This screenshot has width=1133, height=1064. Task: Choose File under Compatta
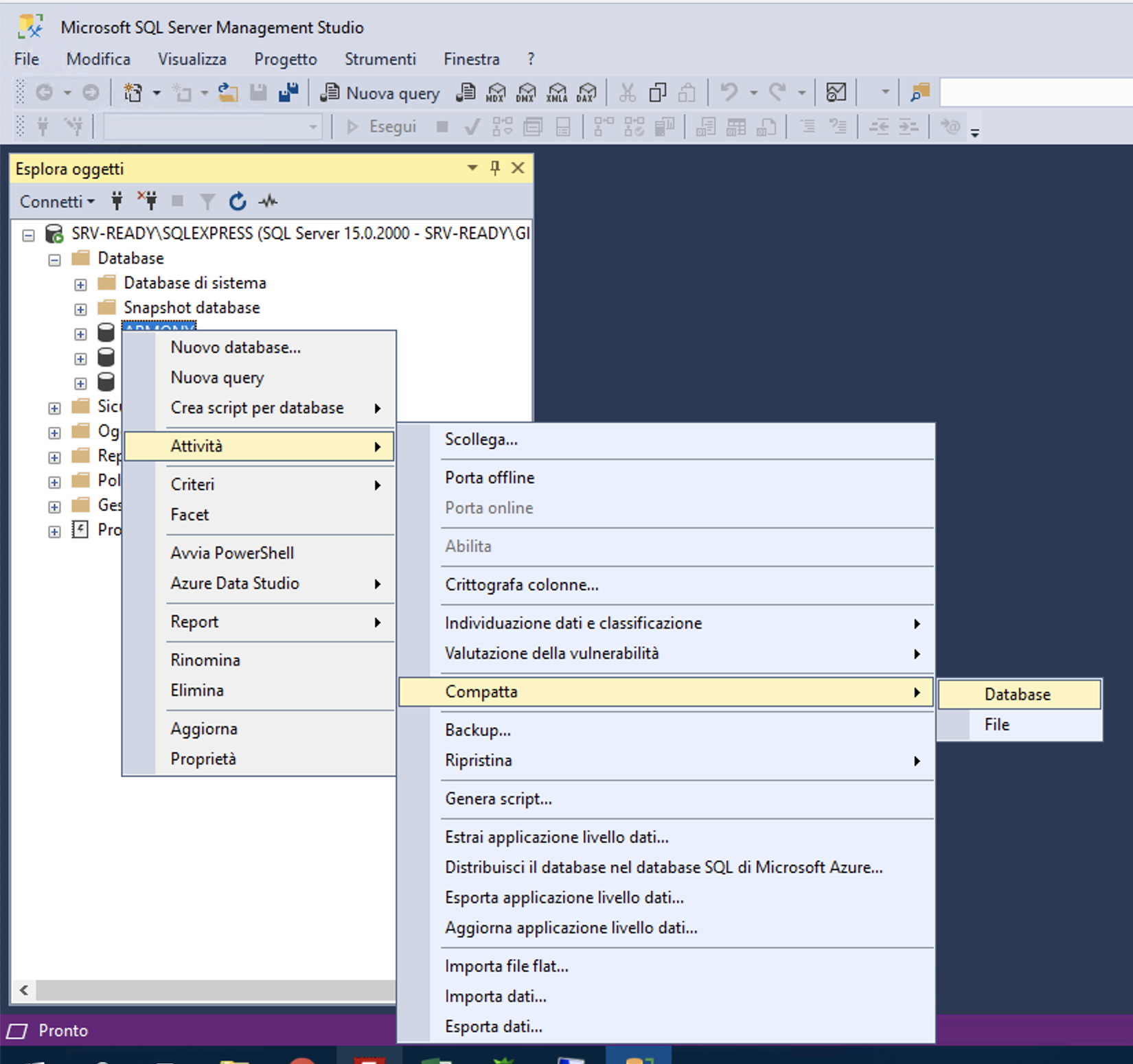point(1020,725)
